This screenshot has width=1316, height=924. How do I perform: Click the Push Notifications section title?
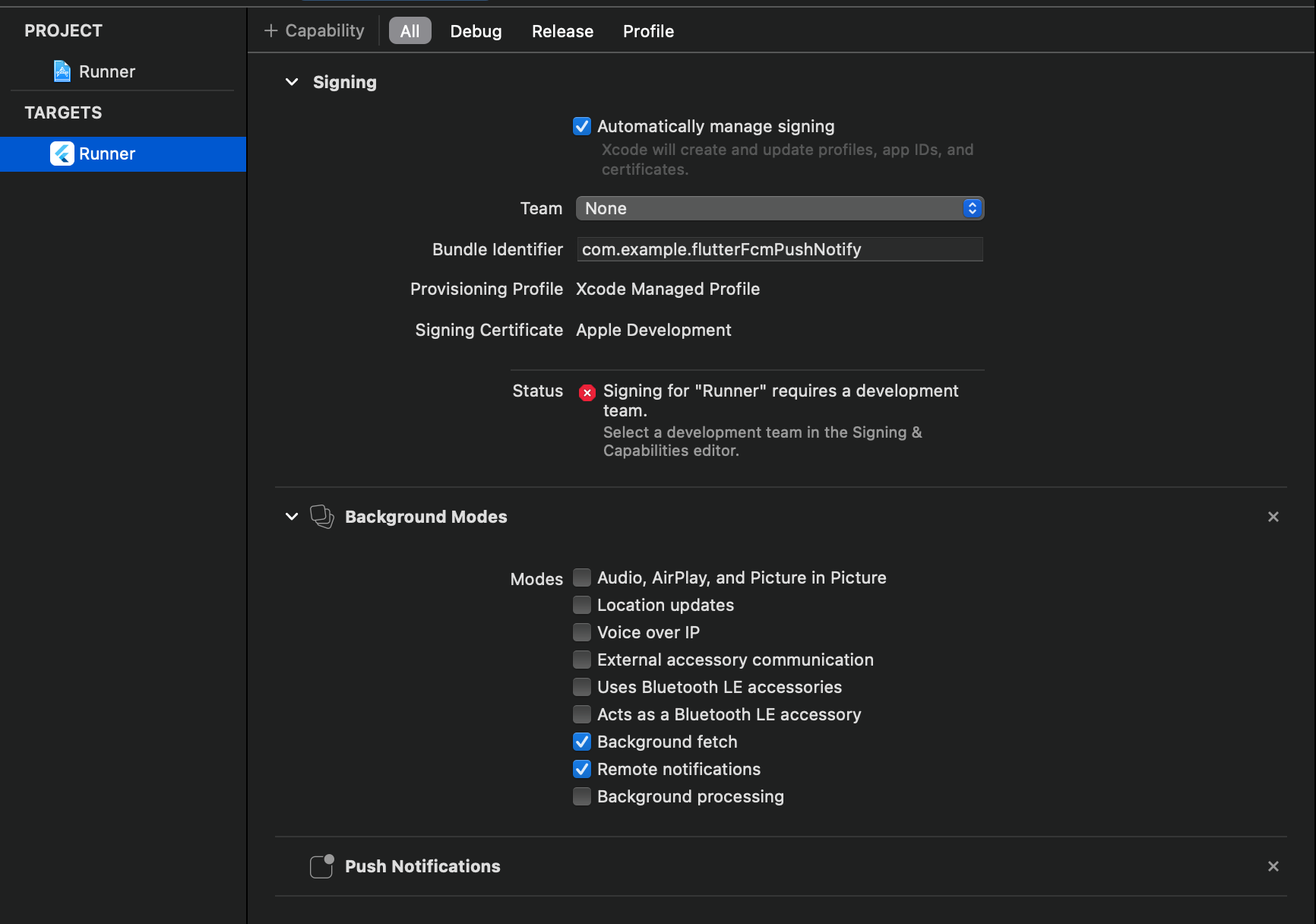[x=422, y=866]
